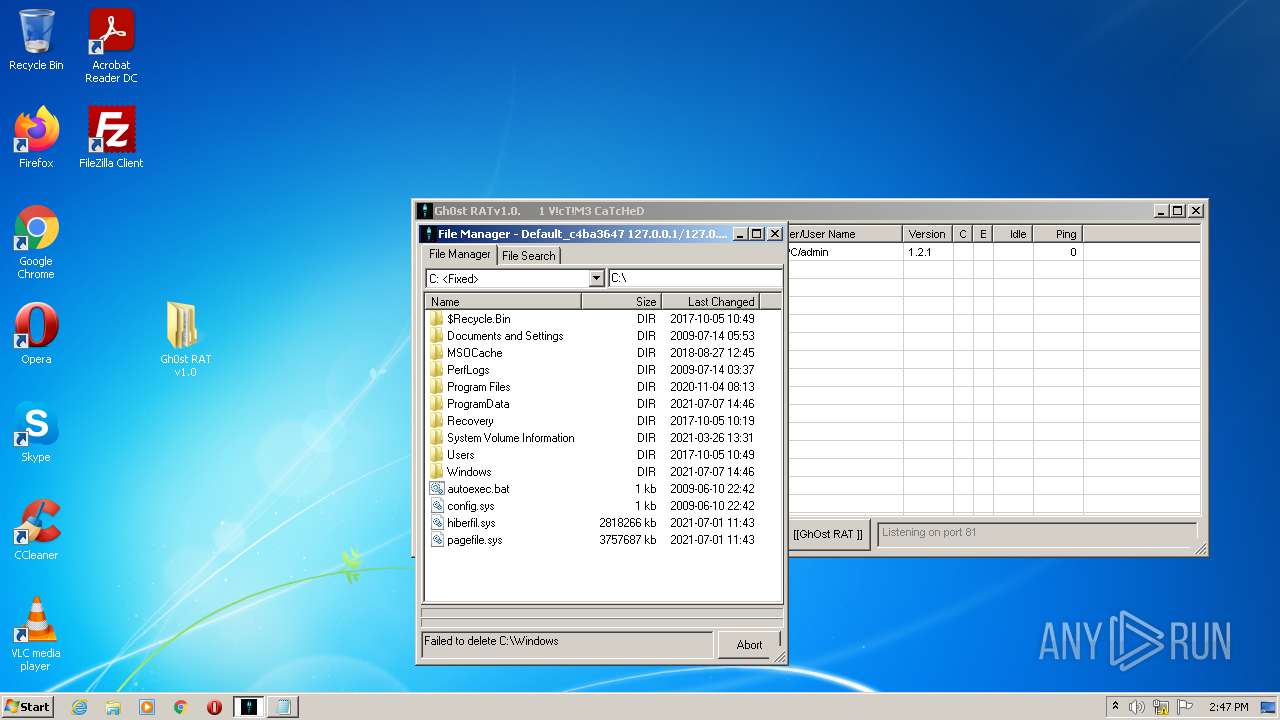Select the Windows folder icon
1280x720 pixels.
pyautogui.click(x=437, y=472)
